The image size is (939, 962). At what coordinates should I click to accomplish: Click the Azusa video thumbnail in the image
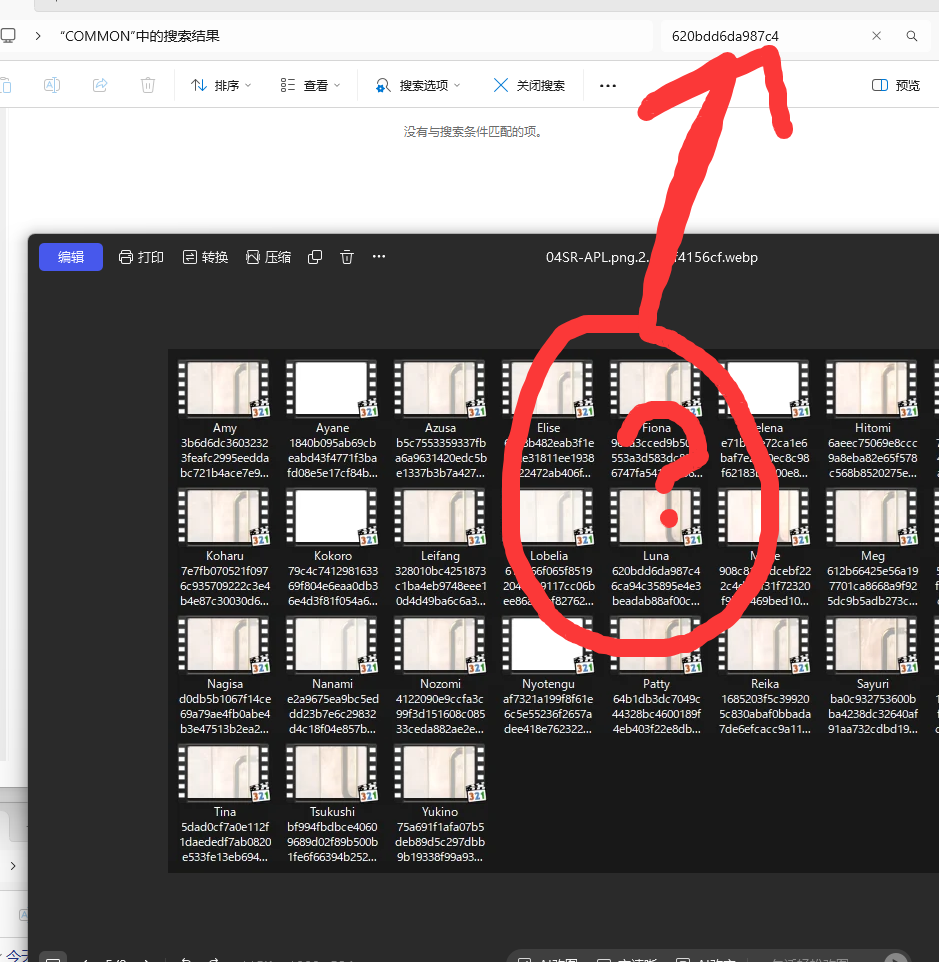[440, 389]
